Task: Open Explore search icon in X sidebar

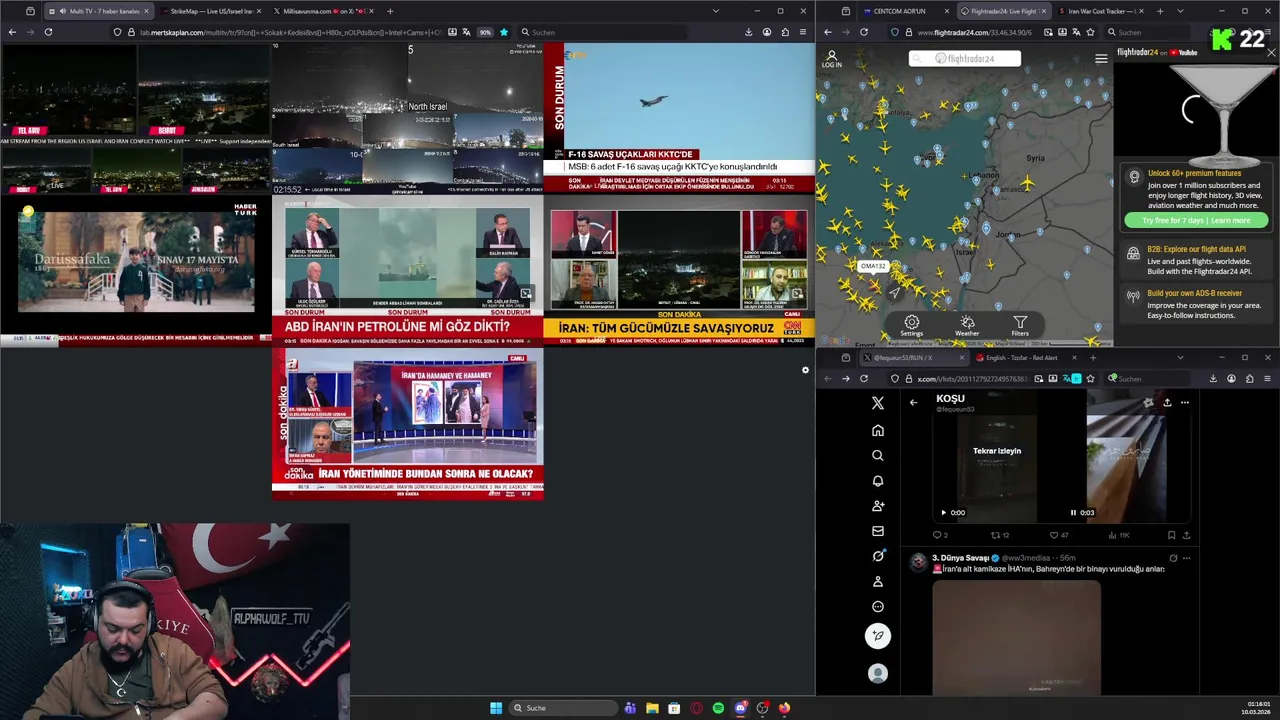Action: pyautogui.click(x=878, y=455)
